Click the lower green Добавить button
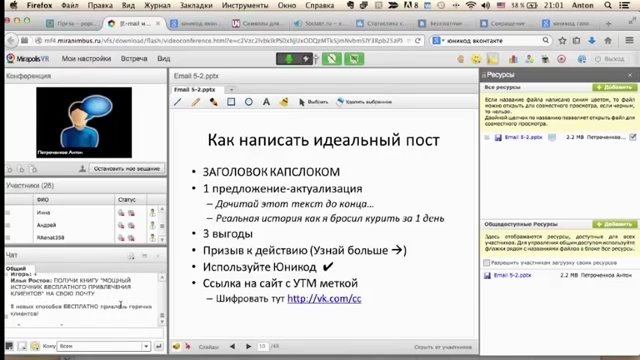The height and width of the screenshot is (360, 640). click(x=614, y=224)
